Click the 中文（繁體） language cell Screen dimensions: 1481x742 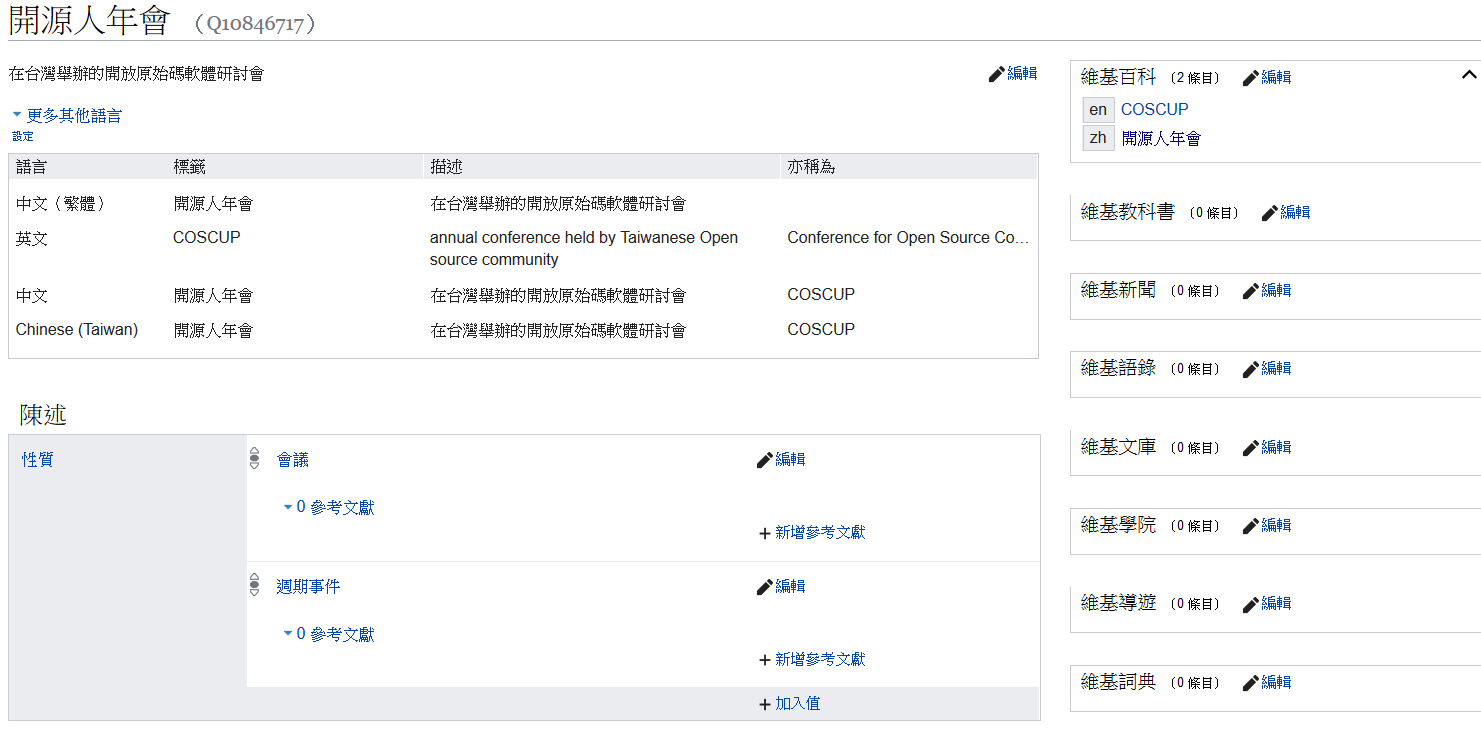(61, 204)
